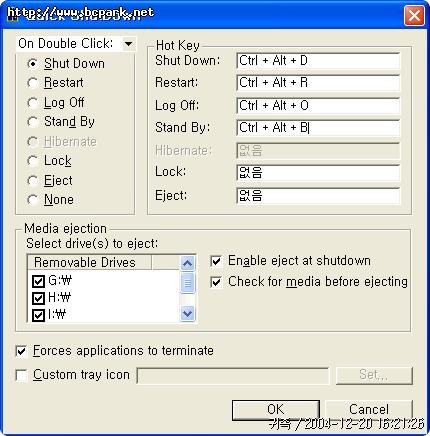Click the drive list scroll down arrow
430x436 pixels.
[187, 314]
